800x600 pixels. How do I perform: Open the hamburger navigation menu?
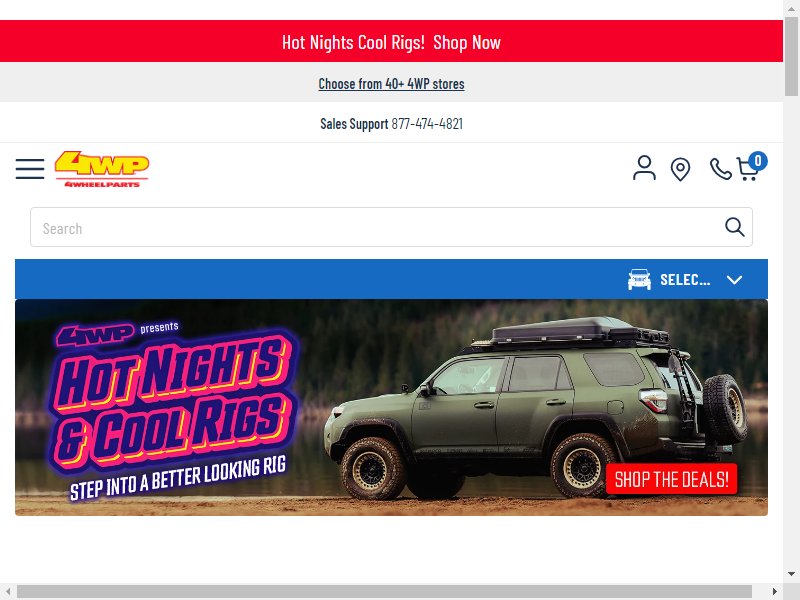tap(30, 169)
